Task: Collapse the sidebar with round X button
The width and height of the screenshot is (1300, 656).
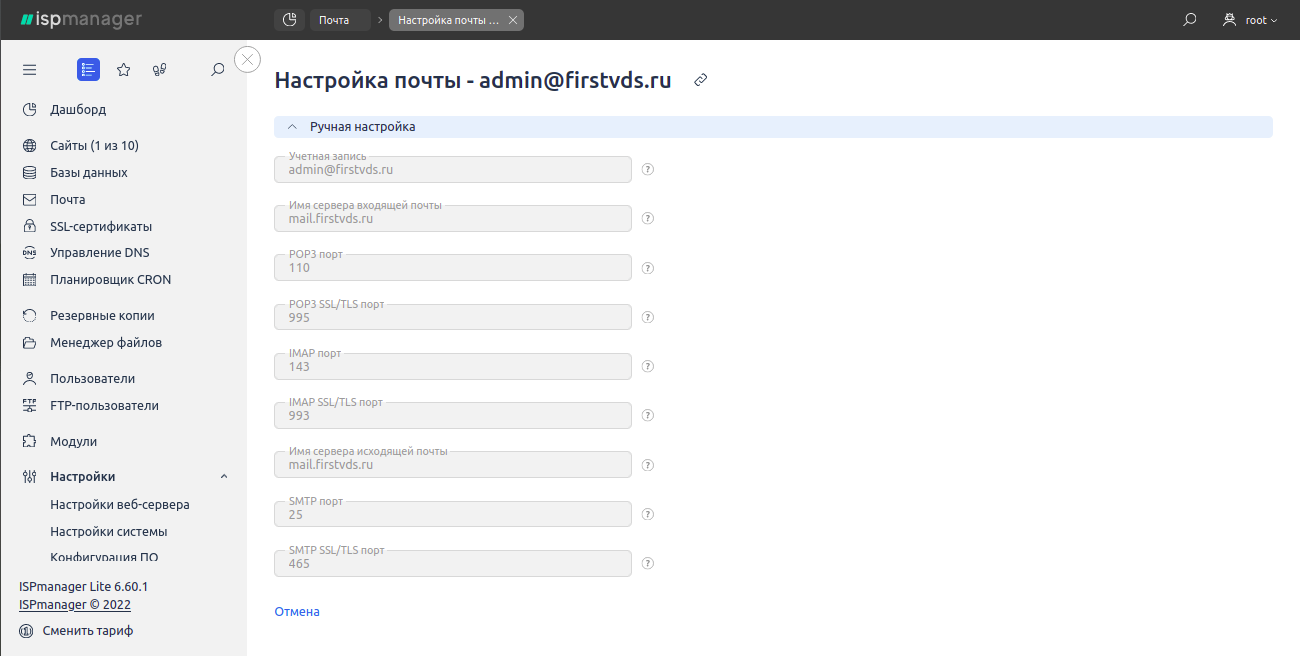Action: (x=248, y=60)
